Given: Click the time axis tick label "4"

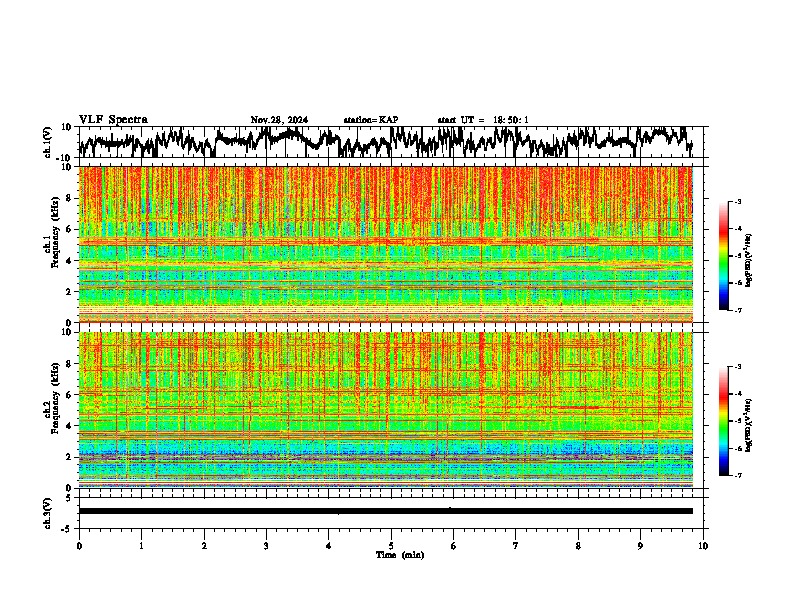Looking at the screenshot, I should [x=329, y=546].
